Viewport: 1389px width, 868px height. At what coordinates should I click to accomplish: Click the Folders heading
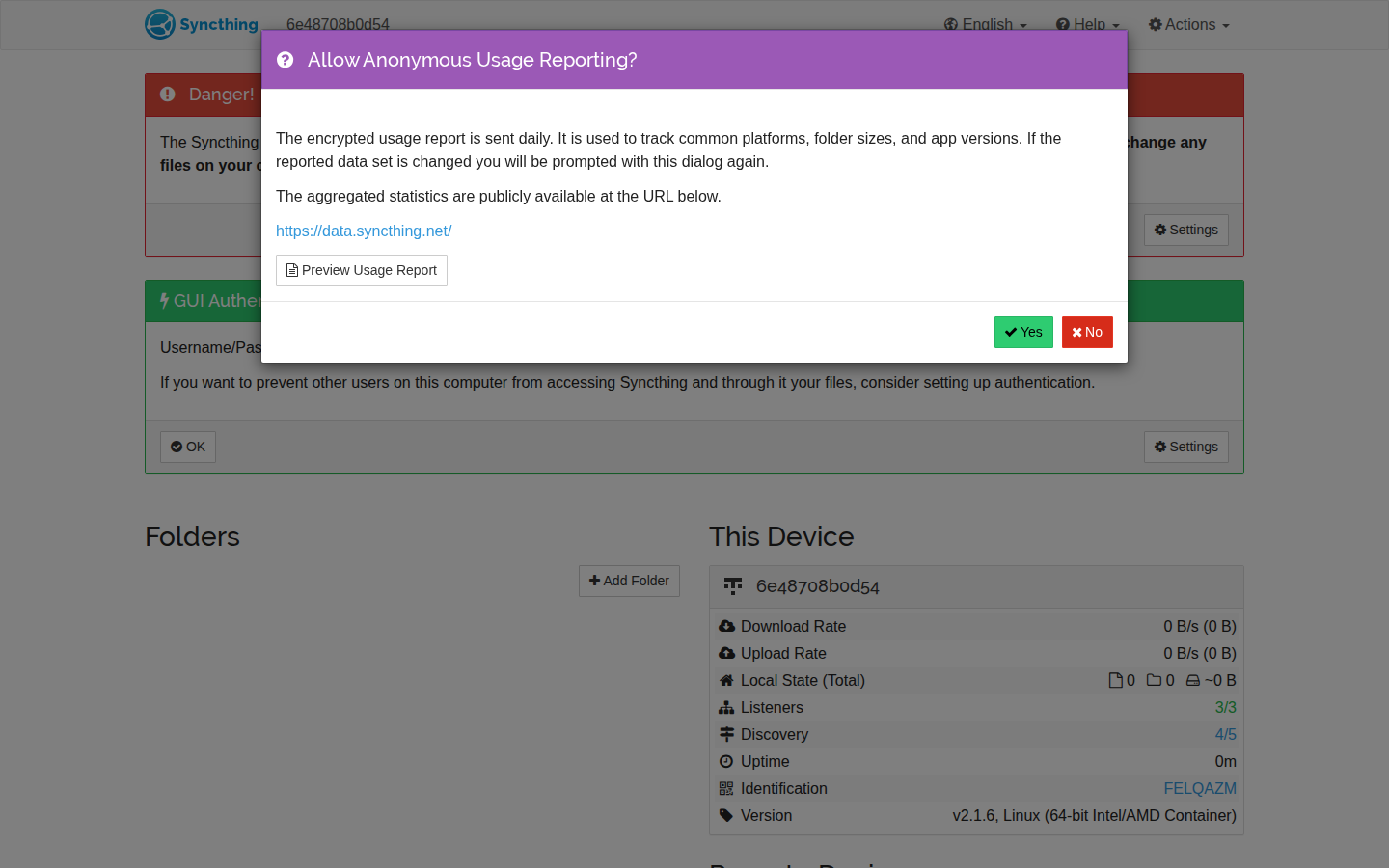point(192,536)
